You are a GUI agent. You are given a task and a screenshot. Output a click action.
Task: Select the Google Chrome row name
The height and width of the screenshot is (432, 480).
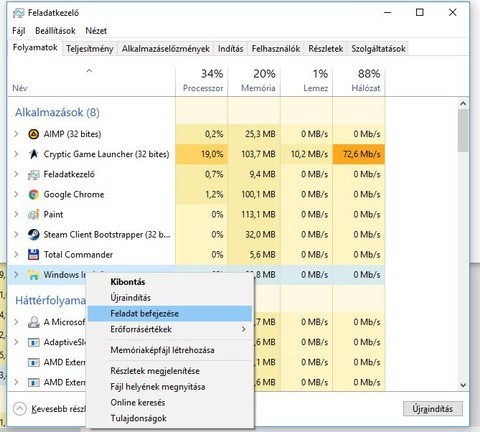point(74,195)
